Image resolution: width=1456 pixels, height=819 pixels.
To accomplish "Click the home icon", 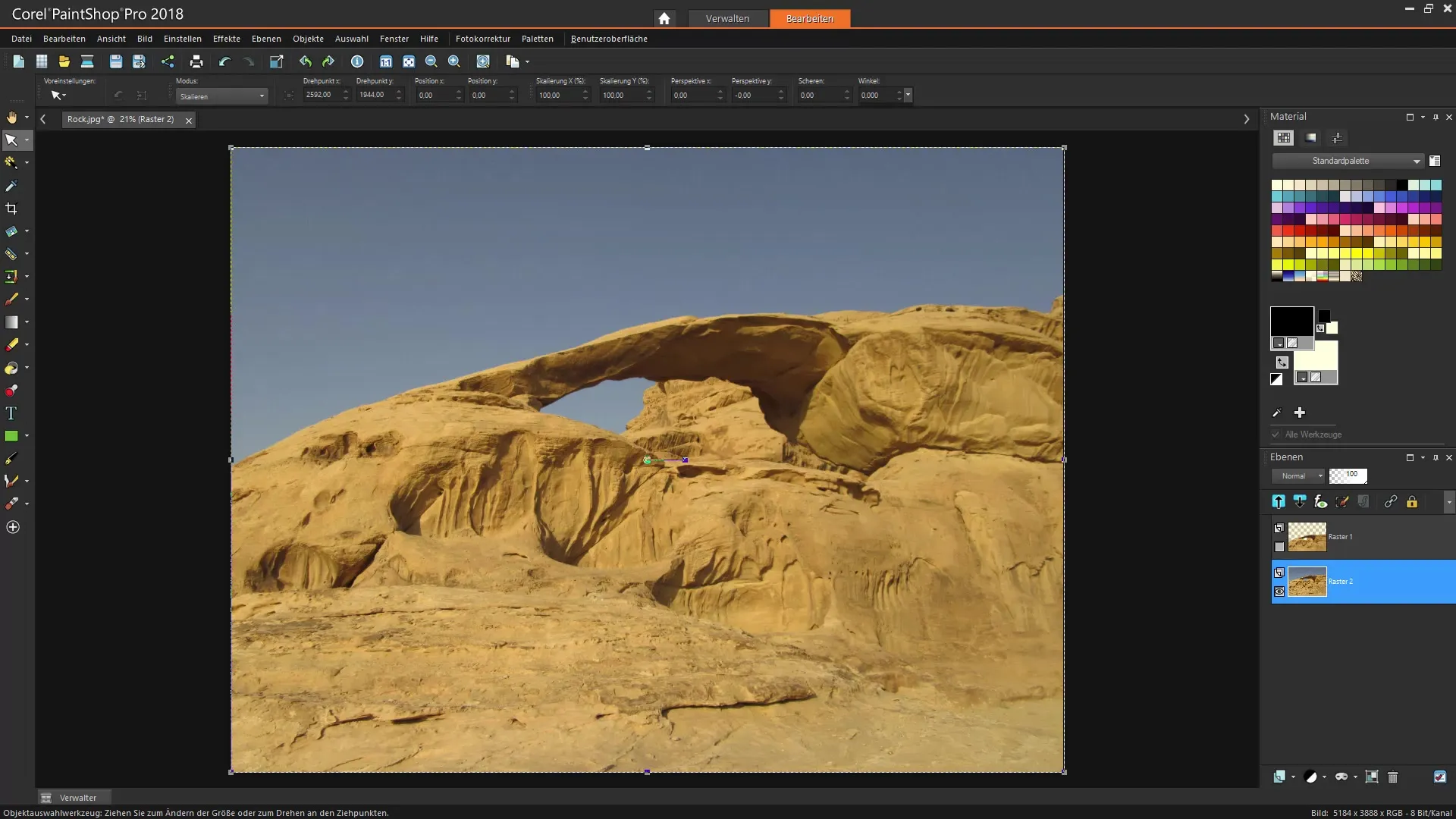I will pos(664,18).
